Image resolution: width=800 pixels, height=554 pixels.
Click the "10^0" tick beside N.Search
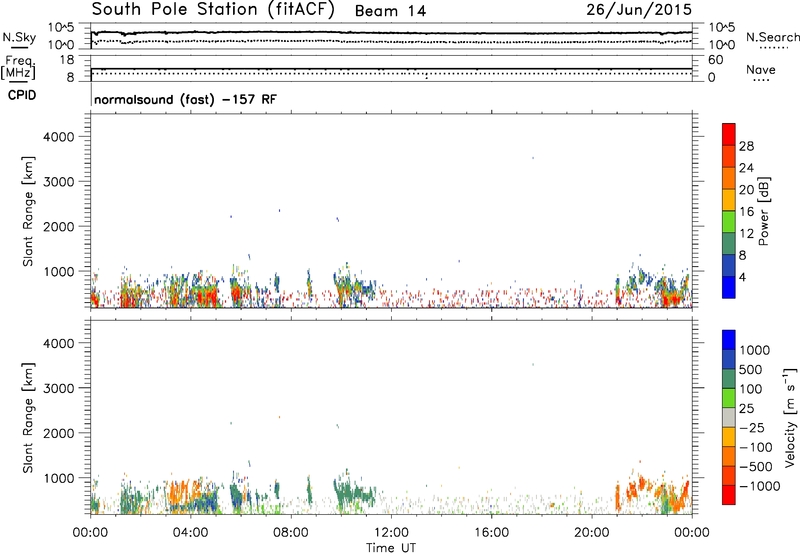(x=722, y=45)
